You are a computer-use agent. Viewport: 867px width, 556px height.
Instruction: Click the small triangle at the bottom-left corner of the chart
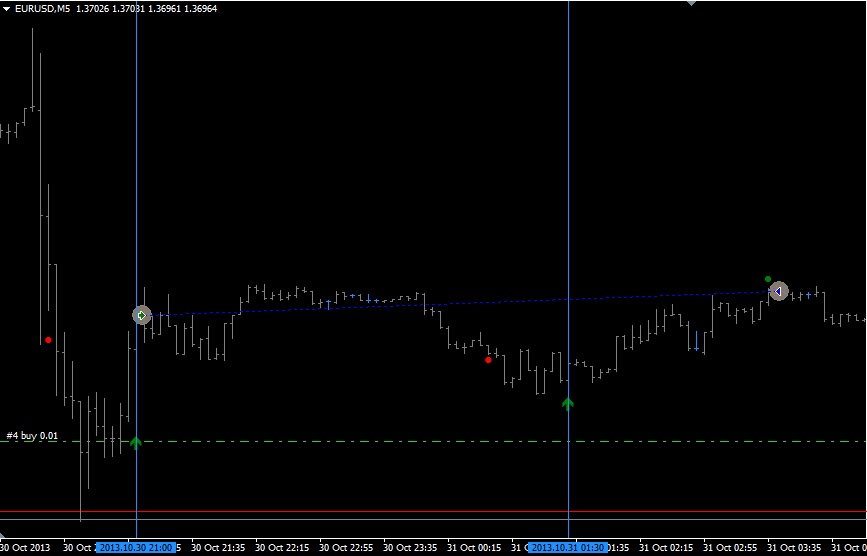point(2,536)
